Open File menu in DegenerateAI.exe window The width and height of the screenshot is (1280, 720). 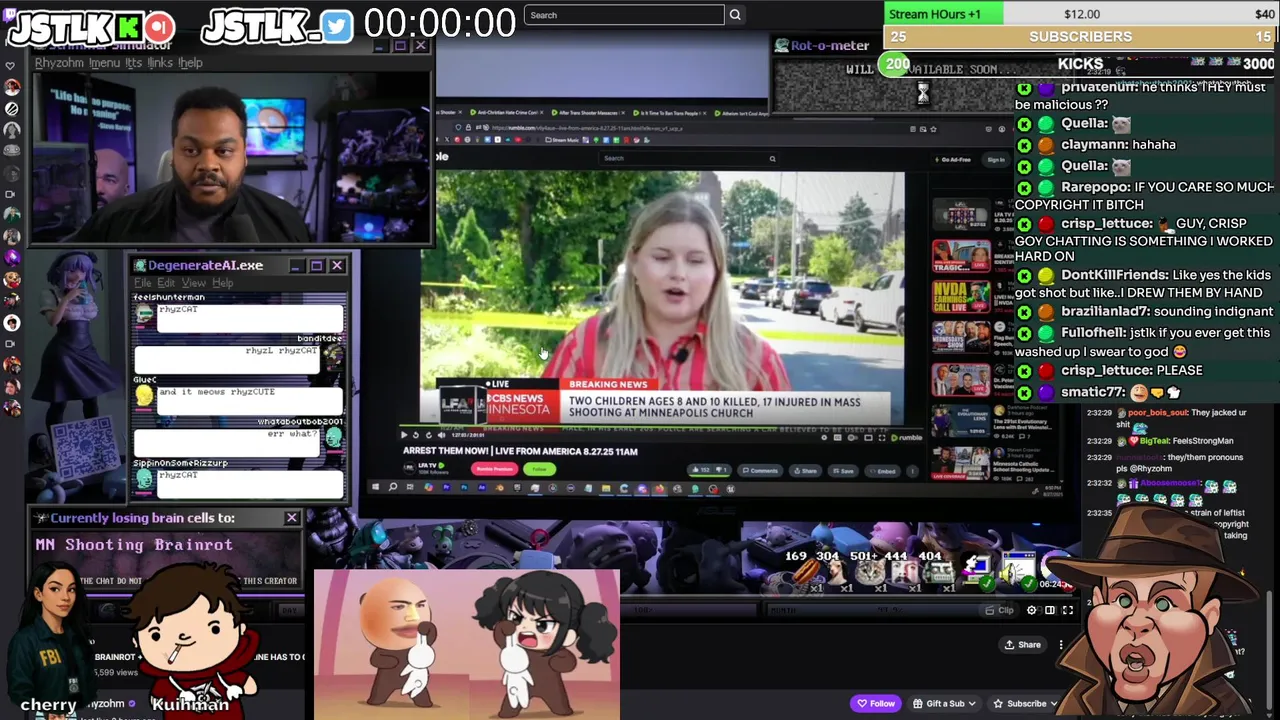click(x=143, y=283)
